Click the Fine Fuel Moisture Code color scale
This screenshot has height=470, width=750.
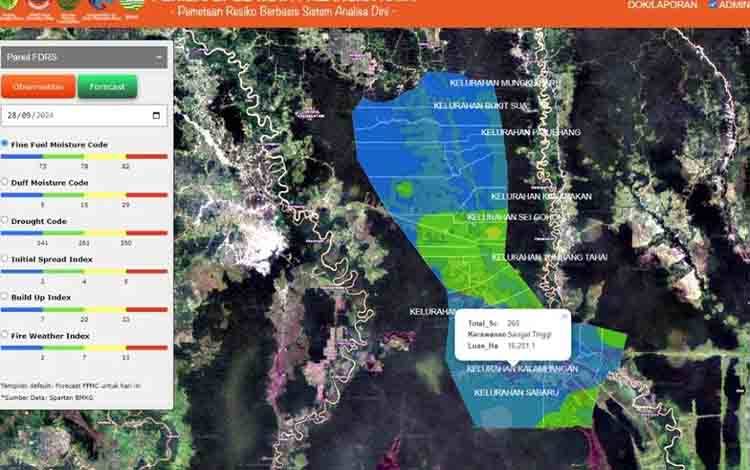coord(84,156)
